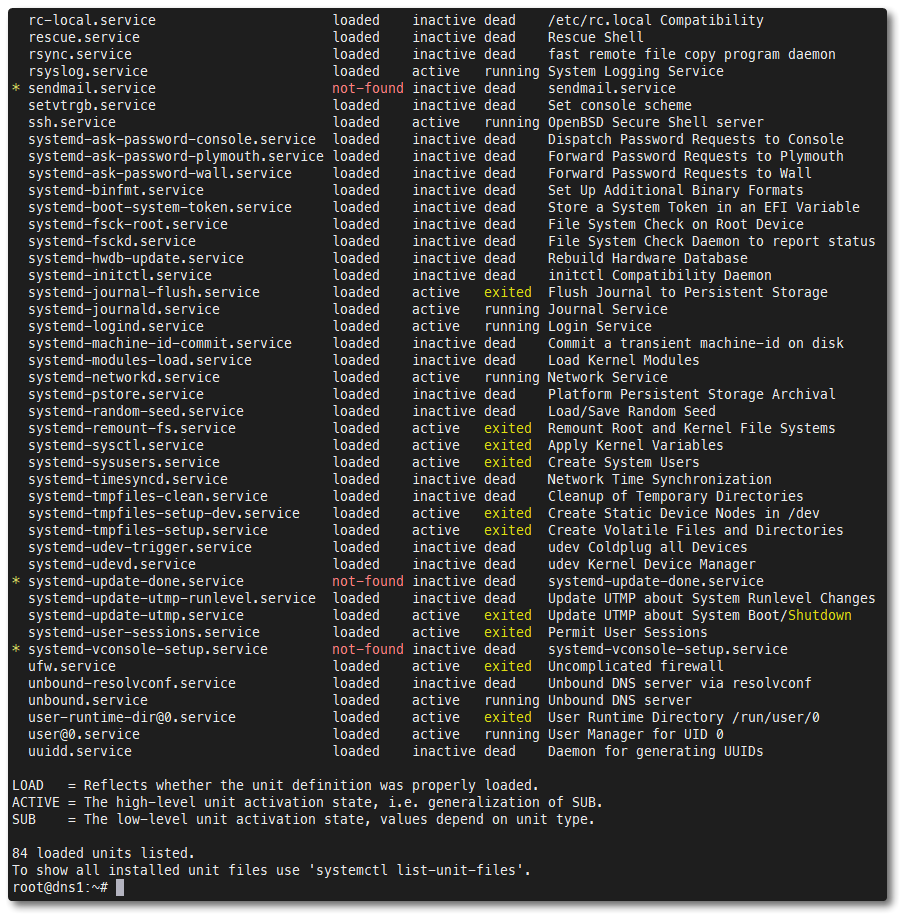Click the '84 loaded units listed' summary line
The image size is (900, 914).
click(x=103, y=853)
